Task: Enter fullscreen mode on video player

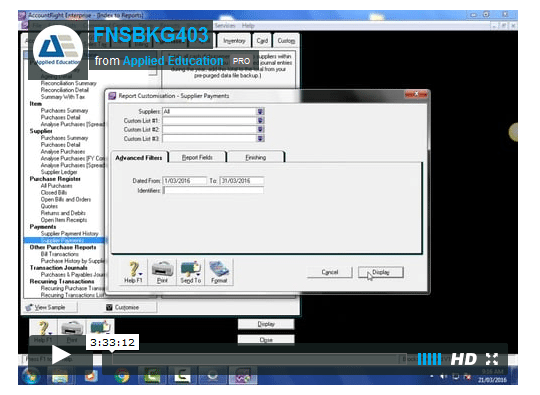Action: coord(492,359)
